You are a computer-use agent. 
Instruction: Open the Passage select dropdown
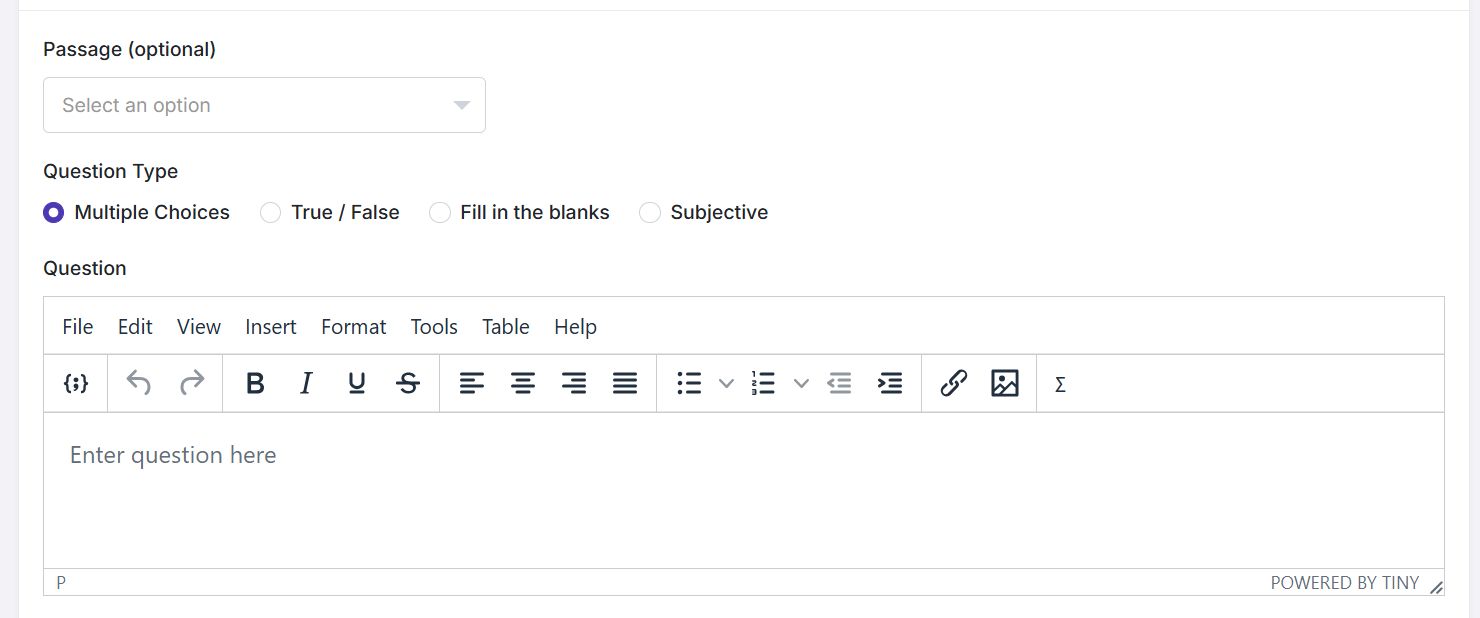coord(264,105)
